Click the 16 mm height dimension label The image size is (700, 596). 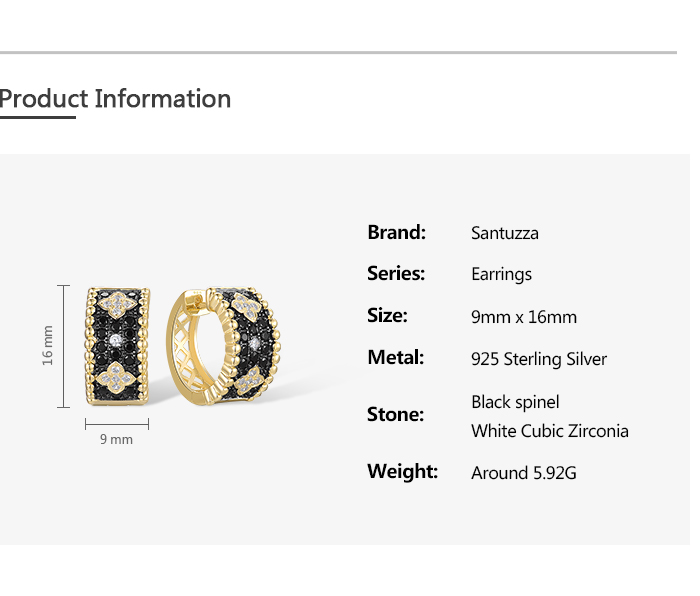click(47, 345)
